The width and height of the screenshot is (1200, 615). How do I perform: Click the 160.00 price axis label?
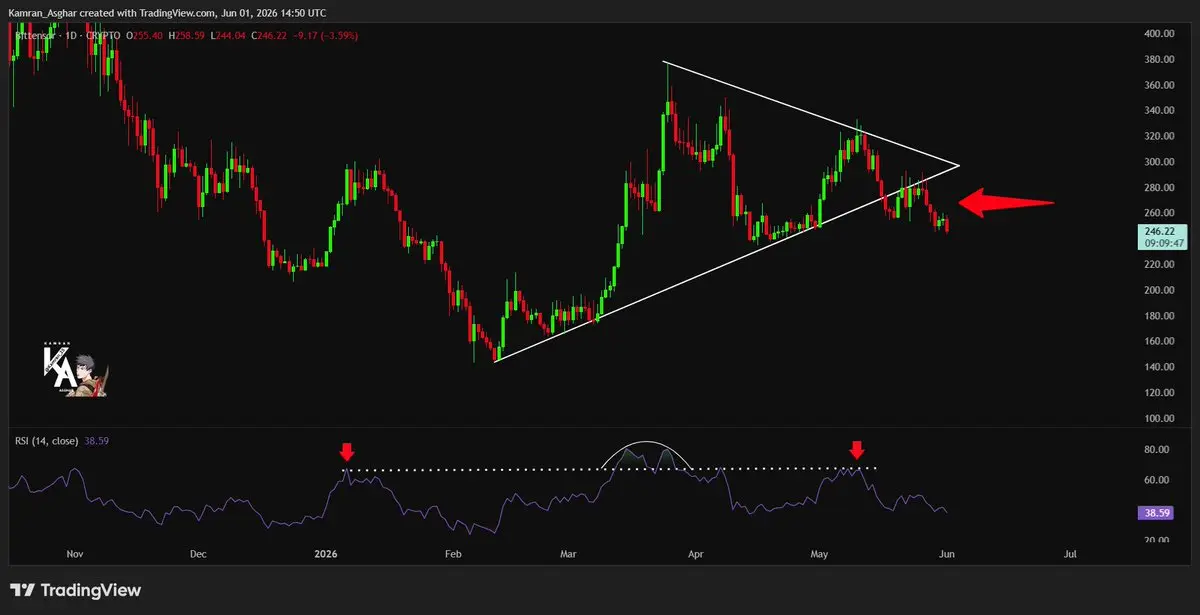click(x=1161, y=341)
